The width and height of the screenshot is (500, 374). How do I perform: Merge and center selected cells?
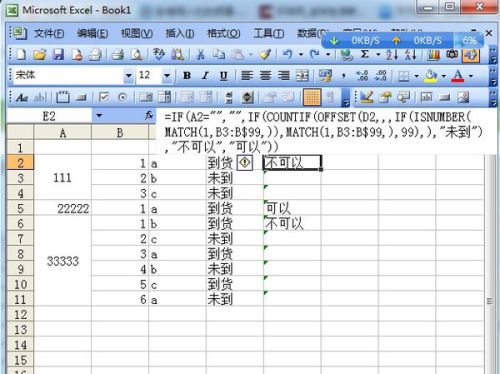pyautogui.click(x=302, y=76)
